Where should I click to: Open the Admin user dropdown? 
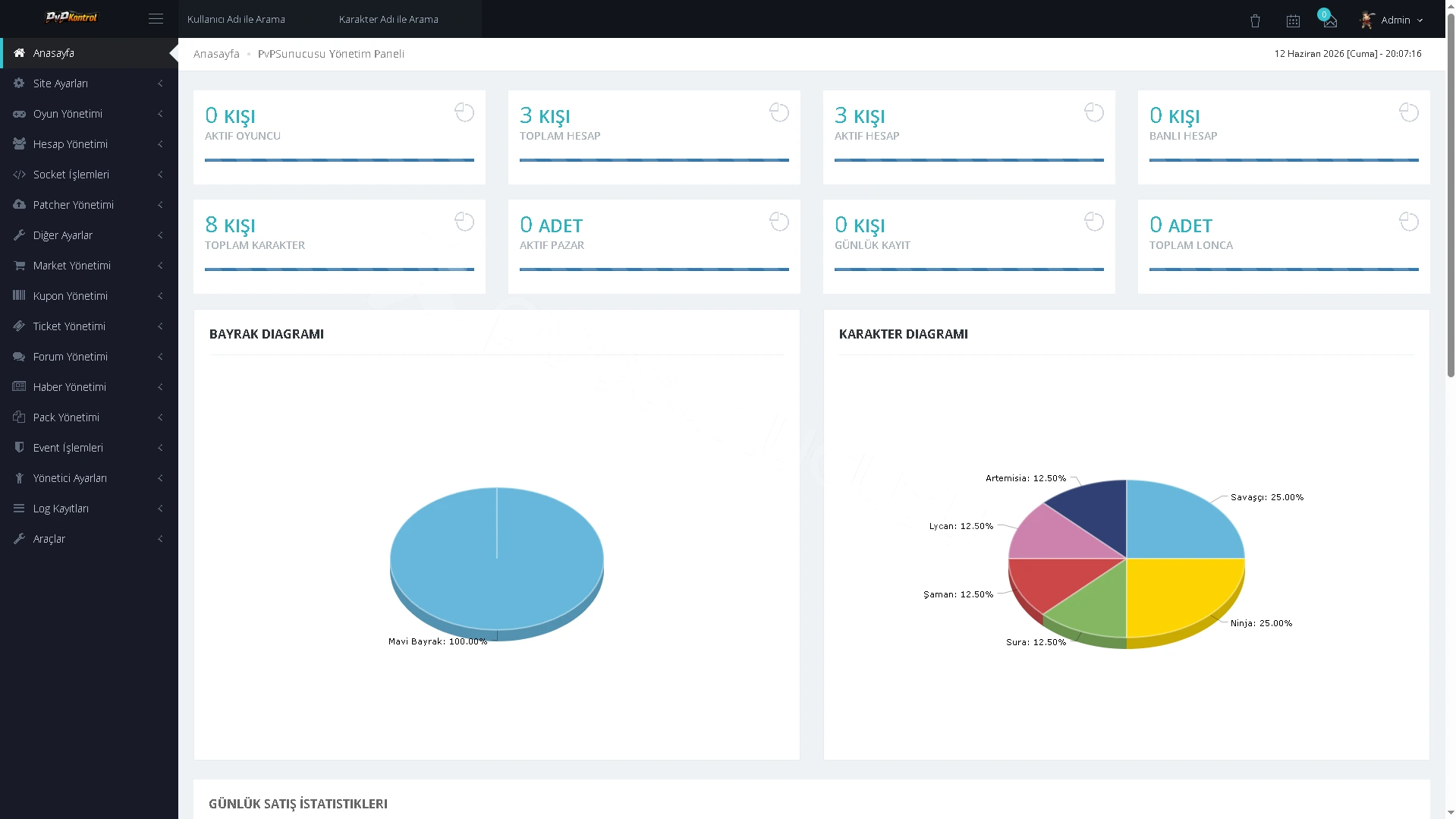tap(1392, 20)
